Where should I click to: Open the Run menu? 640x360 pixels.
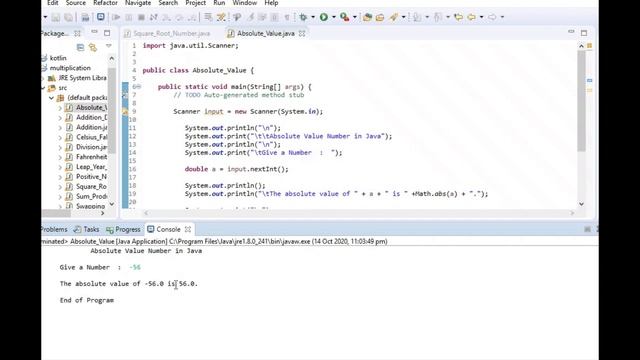[219, 3]
